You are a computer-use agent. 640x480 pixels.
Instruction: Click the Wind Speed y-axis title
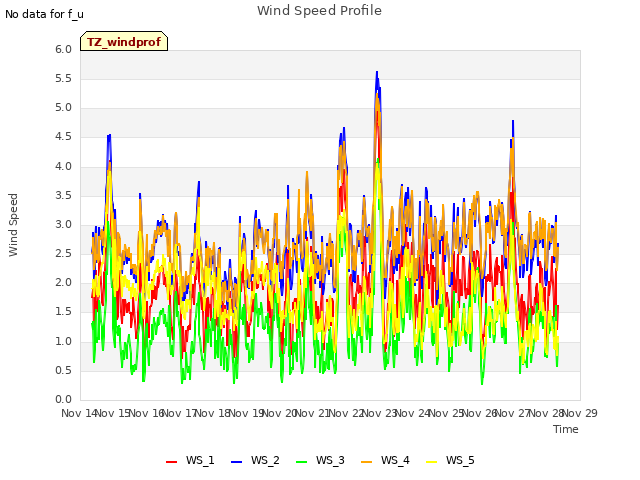13,225
